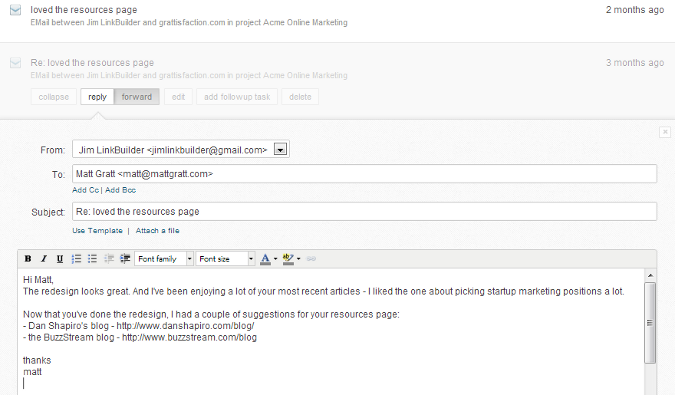The height and width of the screenshot is (395, 675).
Task: Click '2 months ago' timestamp
Action: pos(635,10)
